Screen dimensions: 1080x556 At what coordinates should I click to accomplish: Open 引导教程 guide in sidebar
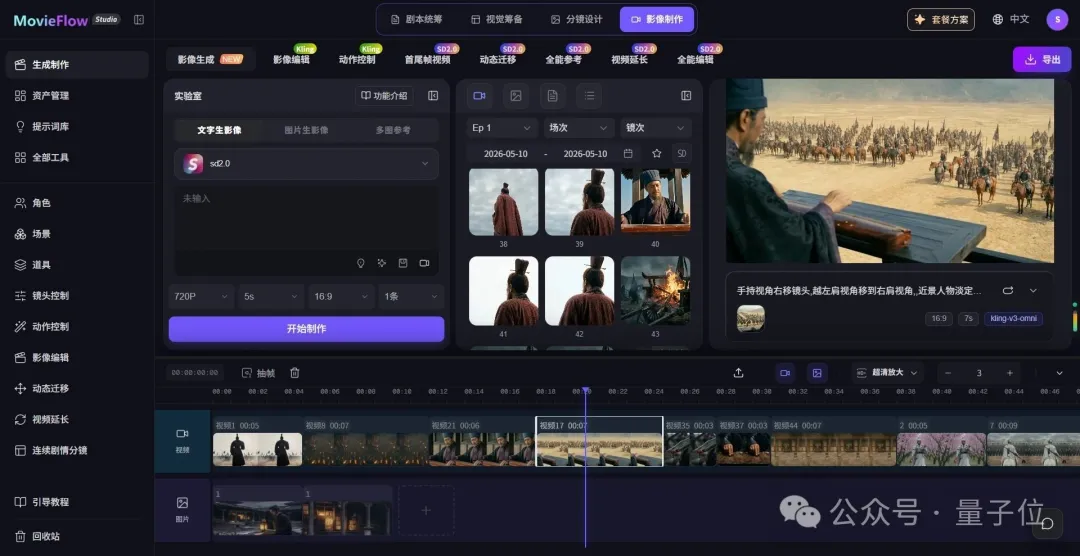pos(76,502)
